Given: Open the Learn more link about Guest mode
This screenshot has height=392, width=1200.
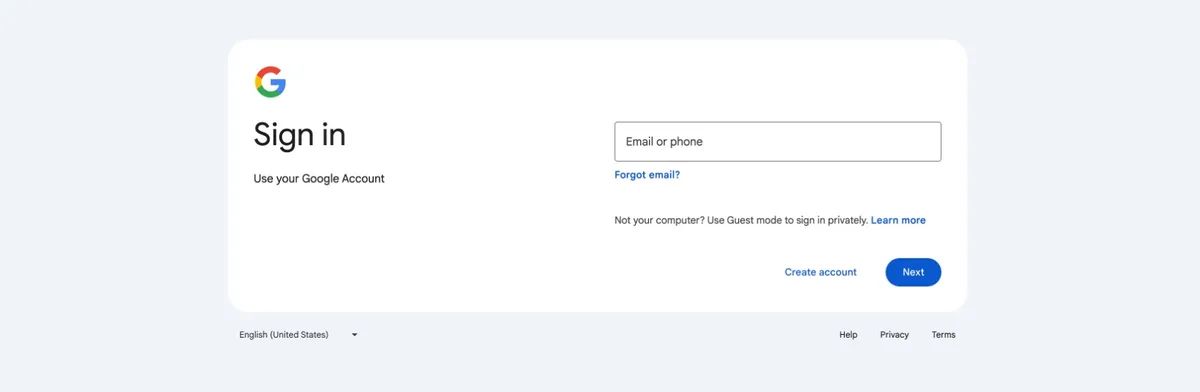Looking at the screenshot, I should [898, 220].
